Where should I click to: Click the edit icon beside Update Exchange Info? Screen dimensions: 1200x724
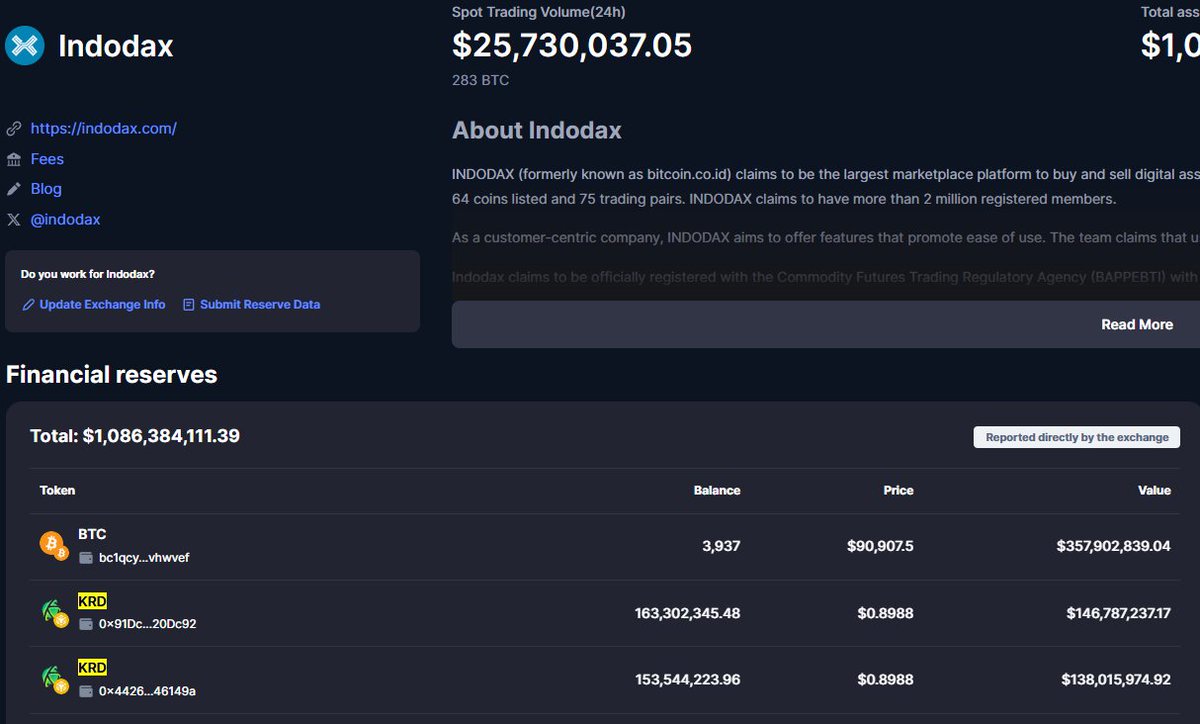[x=29, y=304]
